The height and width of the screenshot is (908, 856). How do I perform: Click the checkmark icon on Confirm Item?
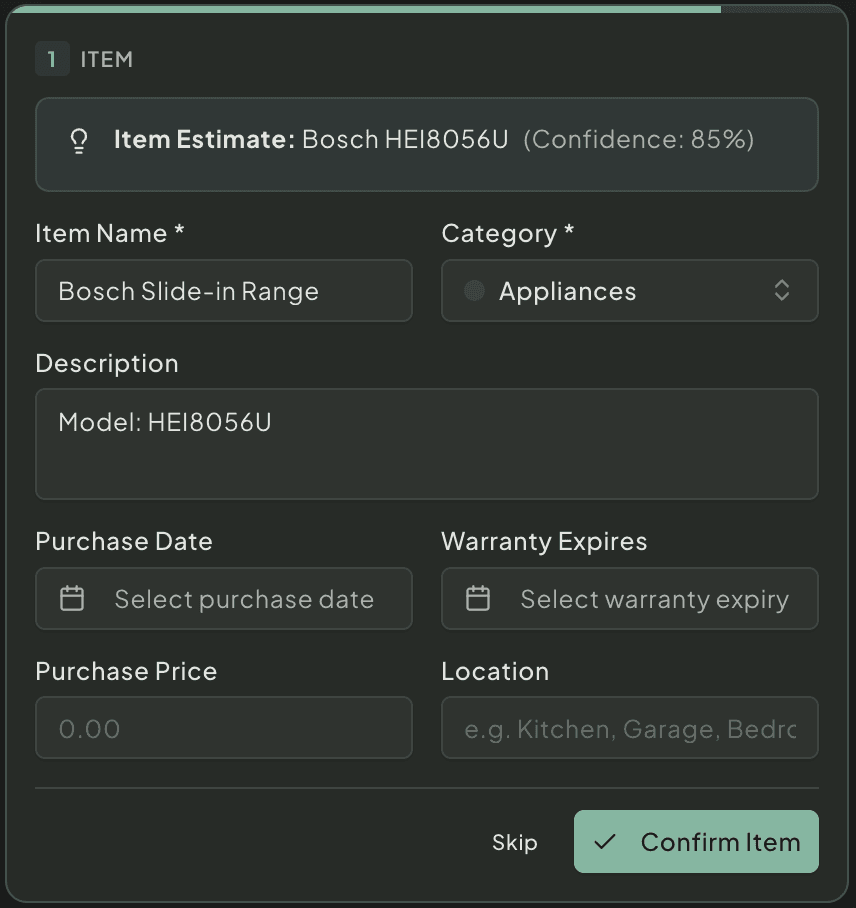pos(605,841)
